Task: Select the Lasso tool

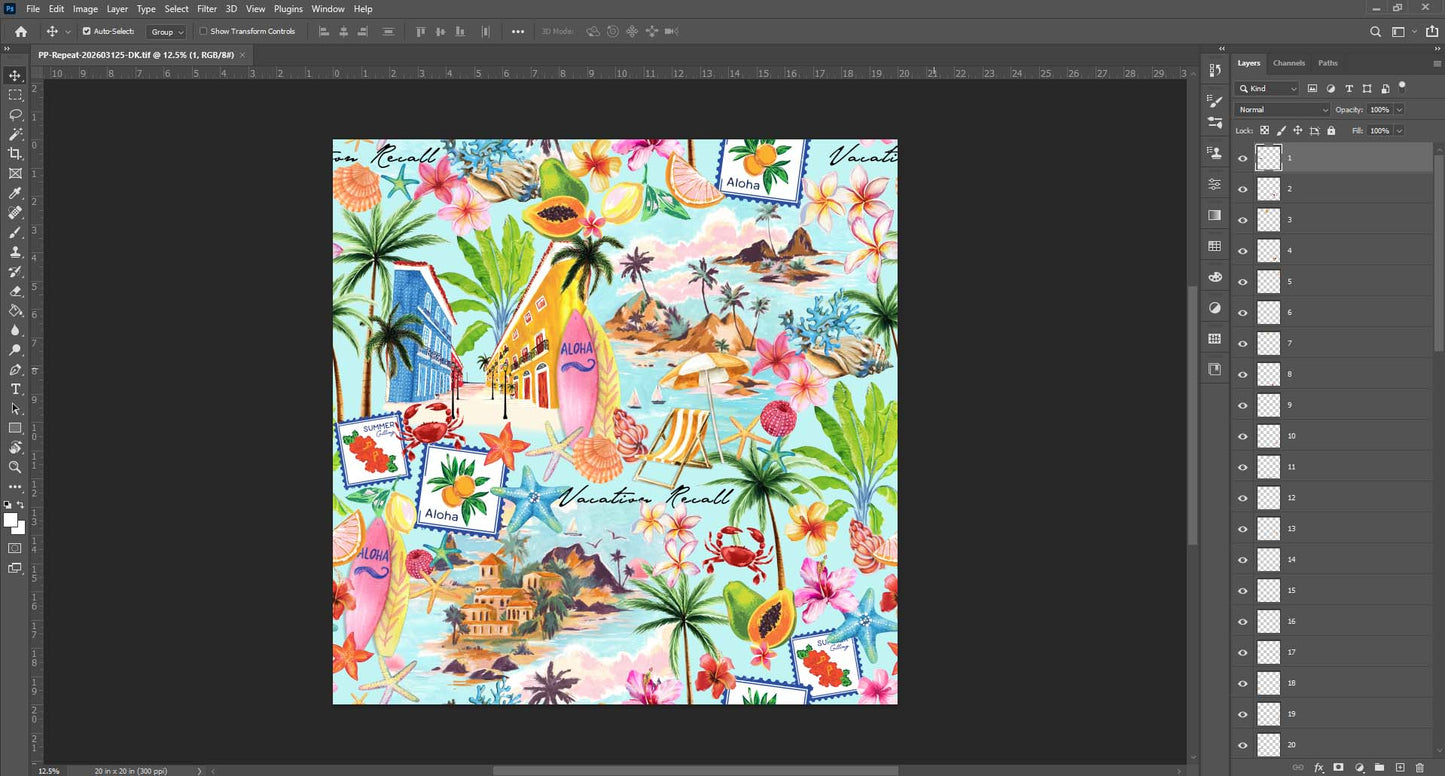Action: [x=15, y=114]
